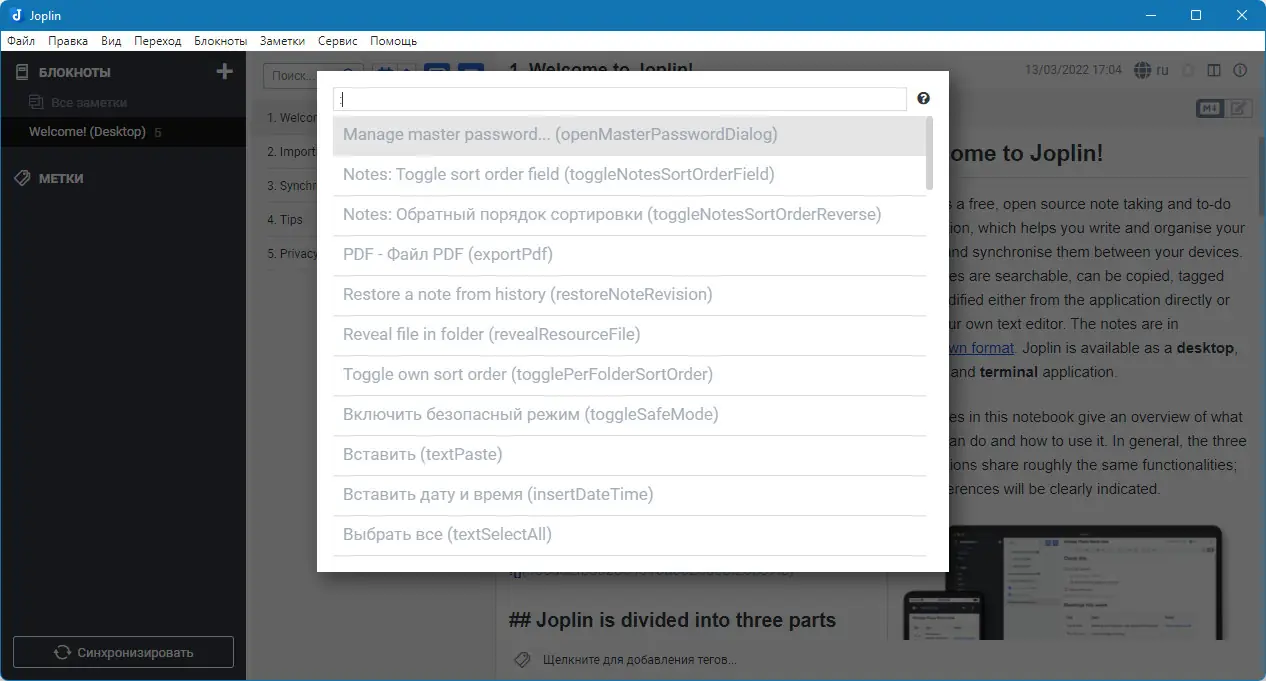Open the Файл menu

[x=21, y=41]
